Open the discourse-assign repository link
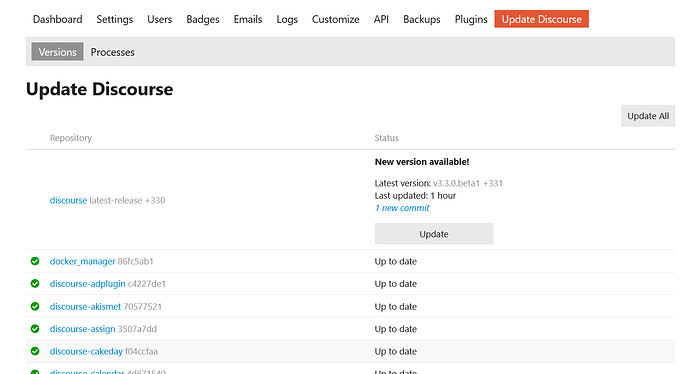690x374 pixels. 82,329
